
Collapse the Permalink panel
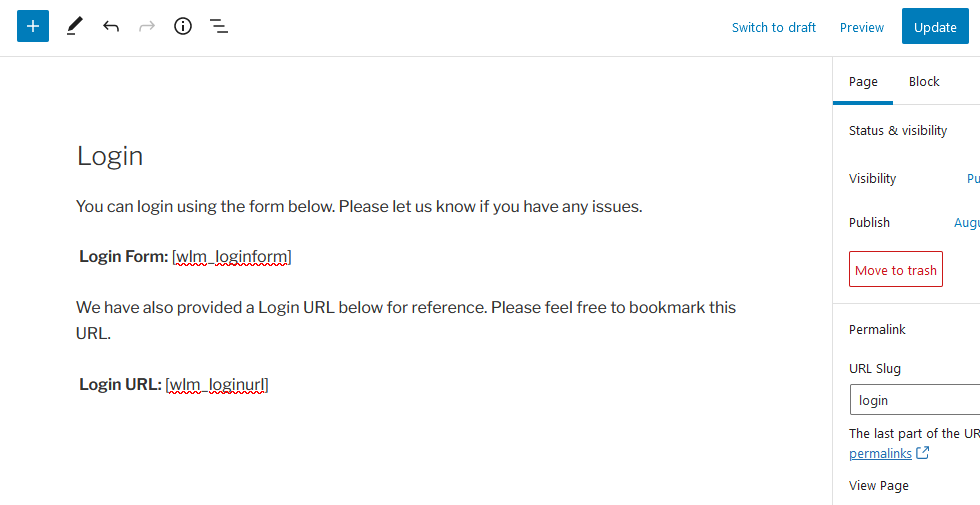pyautogui.click(x=906, y=329)
